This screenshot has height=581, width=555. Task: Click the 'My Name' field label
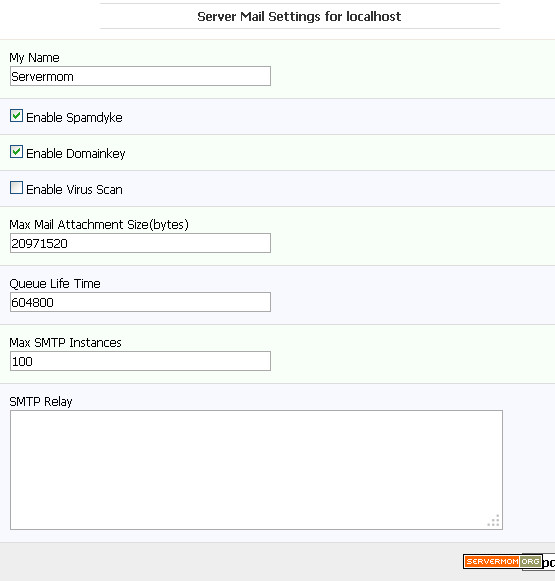[34, 58]
